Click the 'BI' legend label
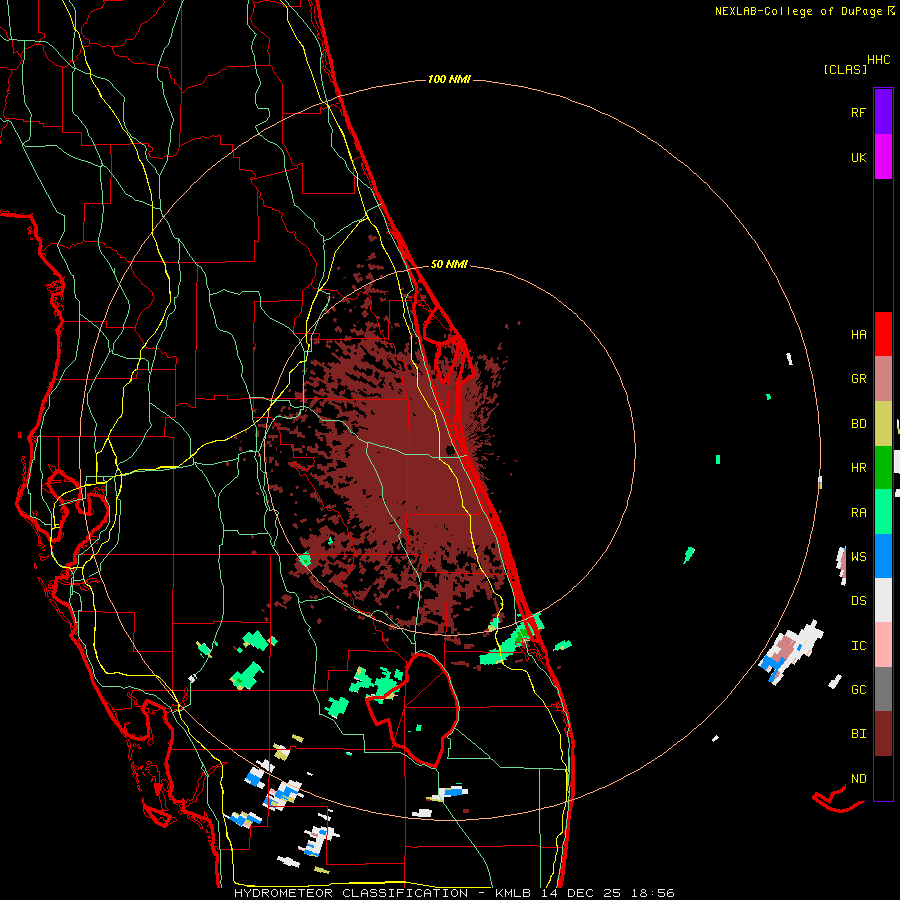 859,734
